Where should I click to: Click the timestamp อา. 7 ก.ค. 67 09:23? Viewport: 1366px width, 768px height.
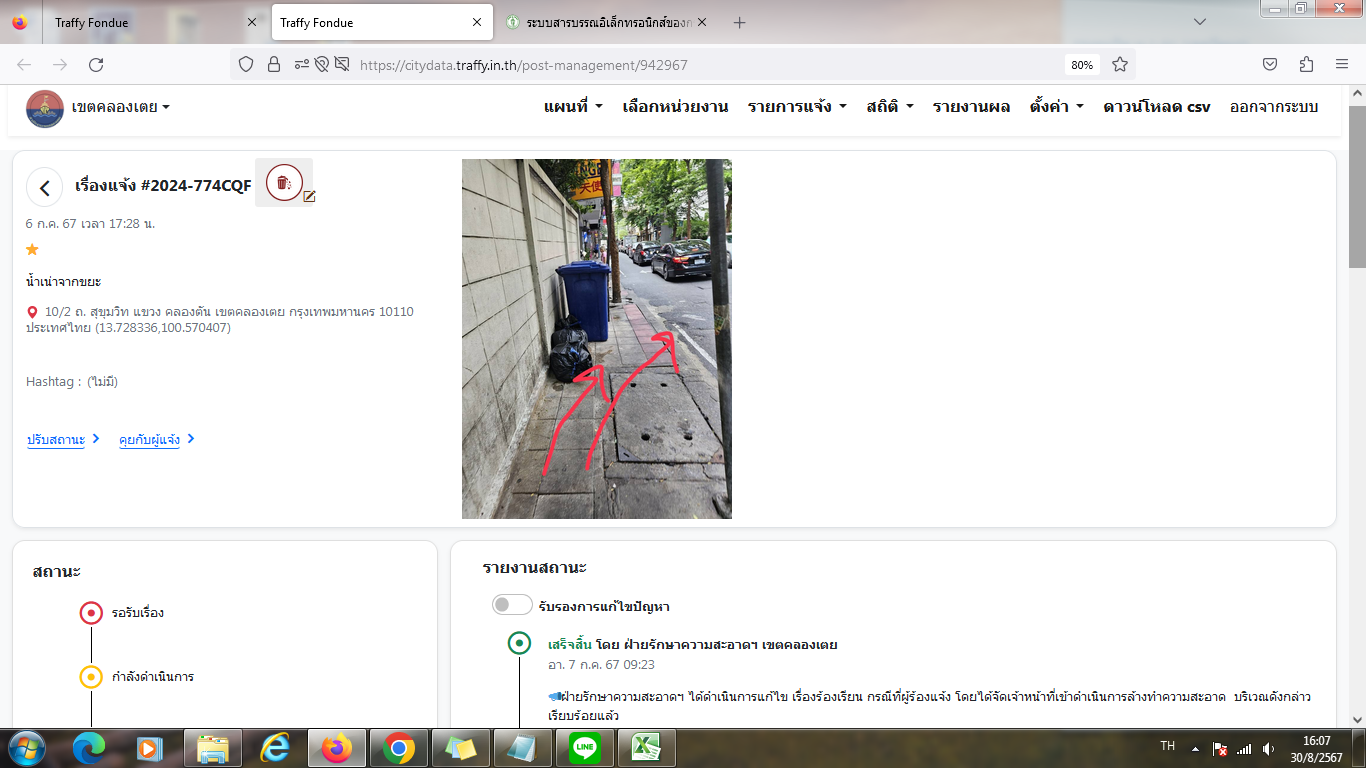[x=601, y=664]
